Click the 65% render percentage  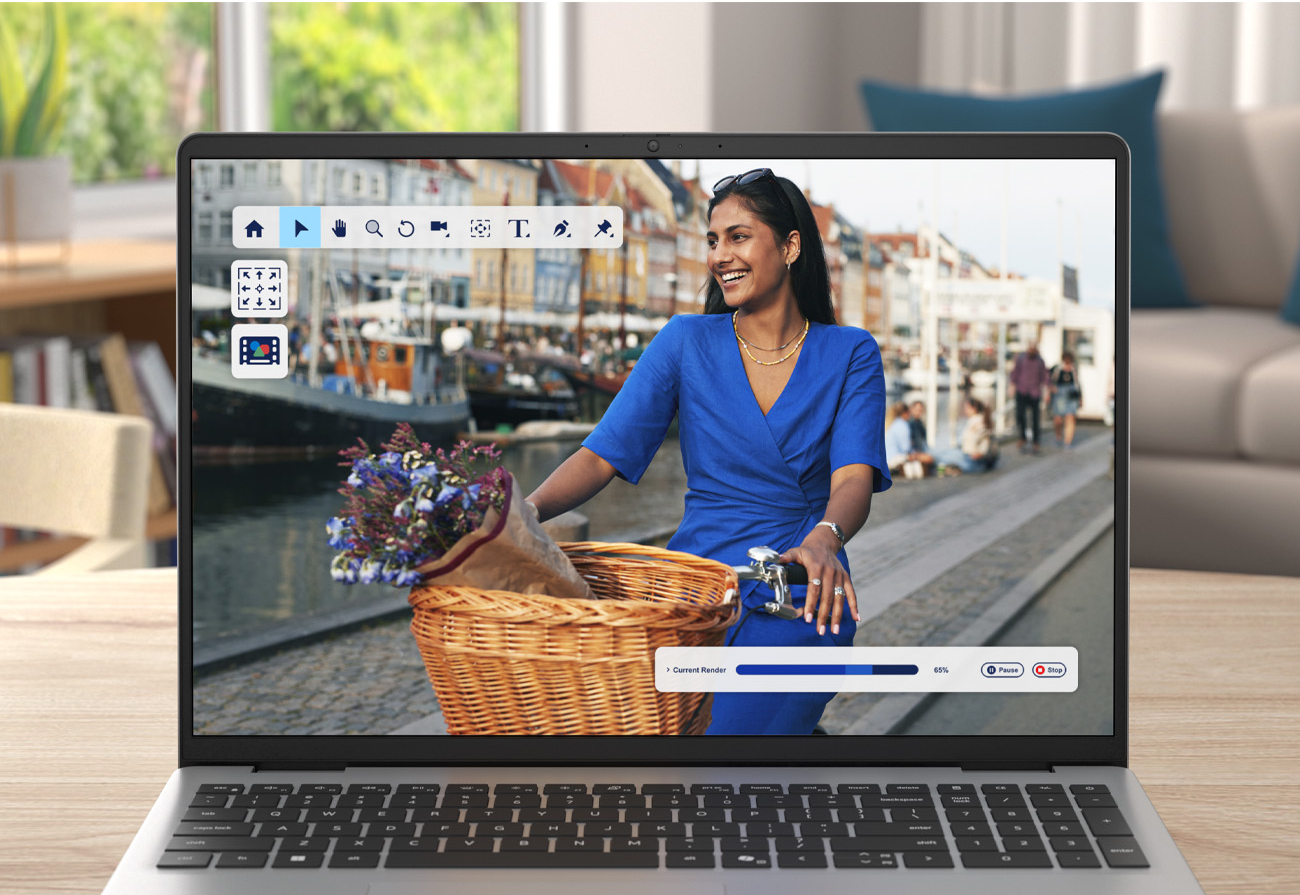941,670
